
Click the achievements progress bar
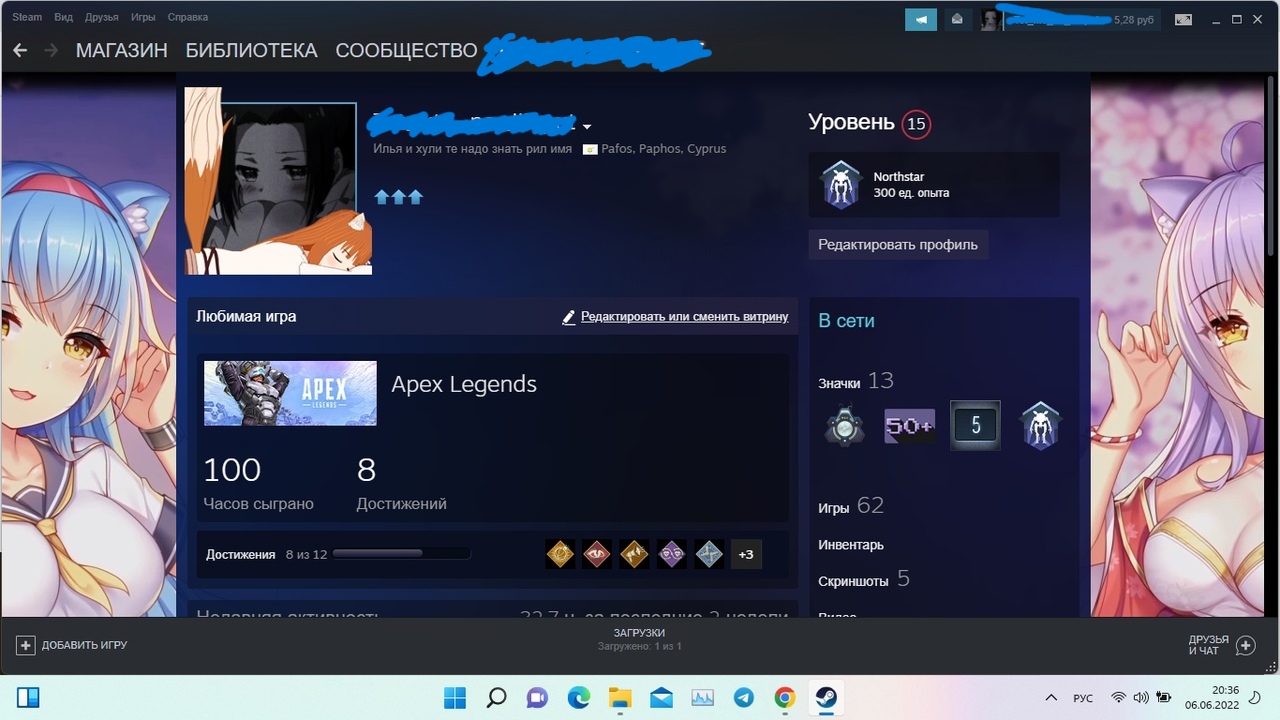402,553
